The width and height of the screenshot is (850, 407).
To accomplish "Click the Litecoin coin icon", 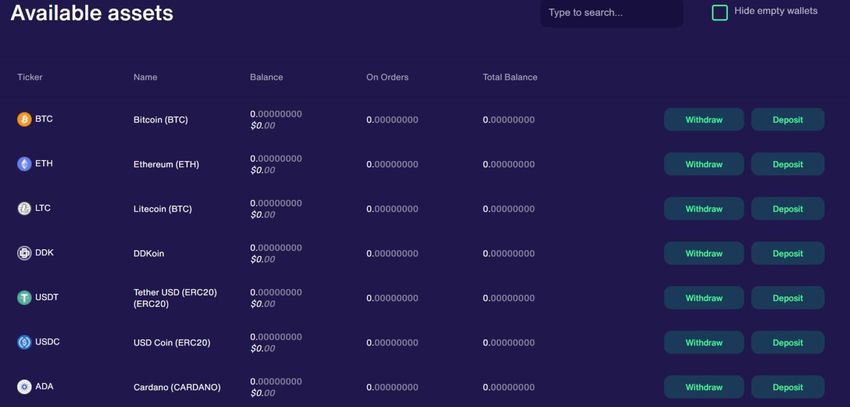I will point(24,209).
